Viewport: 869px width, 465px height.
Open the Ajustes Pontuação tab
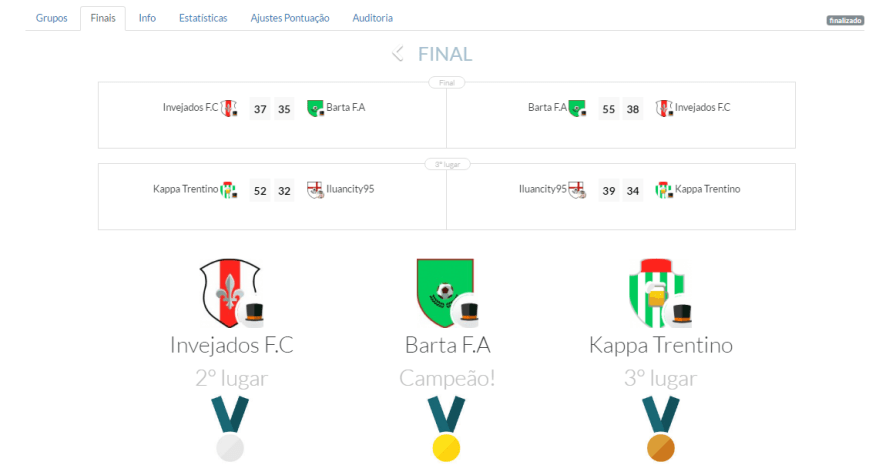pyautogui.click(x=290, y=18)
